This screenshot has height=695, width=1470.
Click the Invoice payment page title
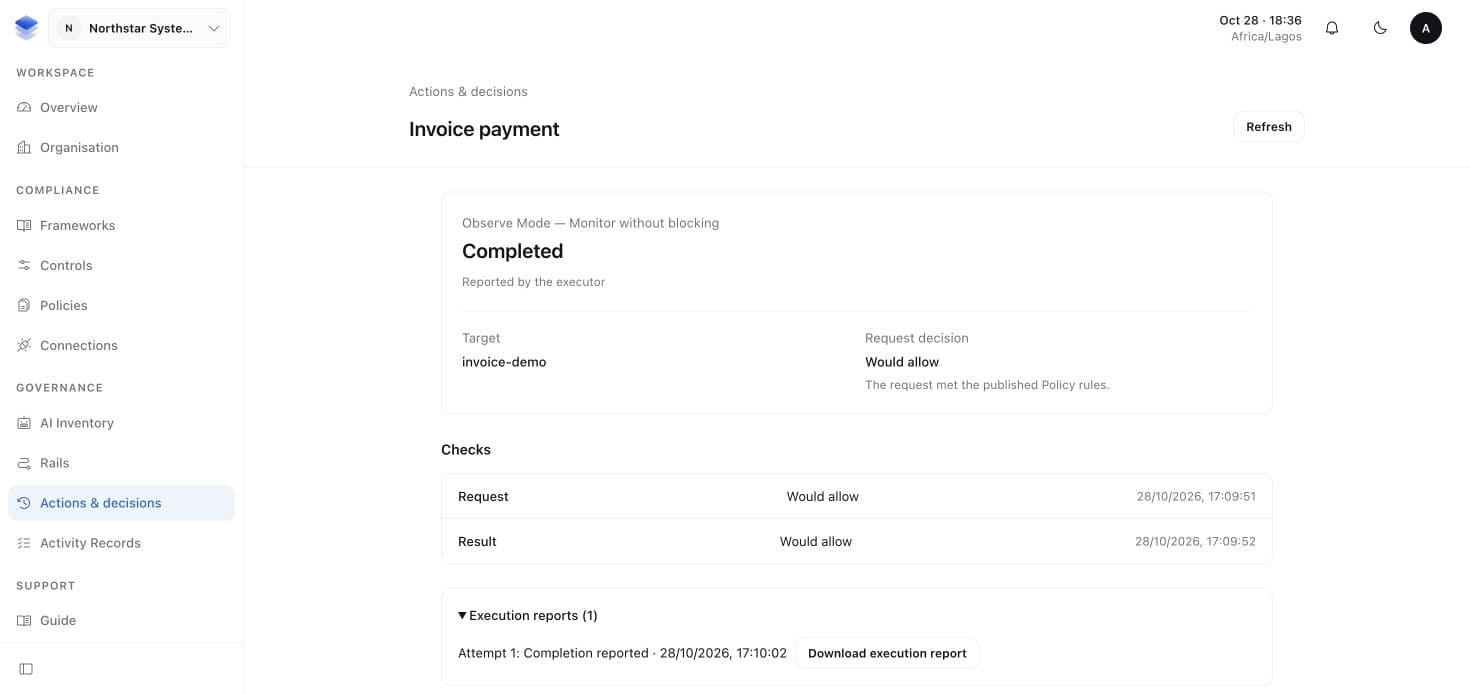[484, 129]
